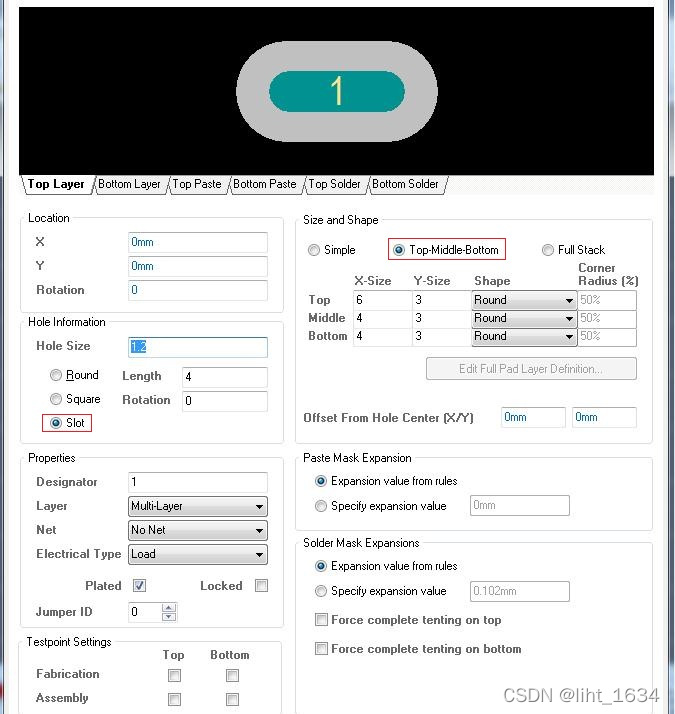Switch to the Top Layer tab
This screenshot has height=714, width=675.
56,184
